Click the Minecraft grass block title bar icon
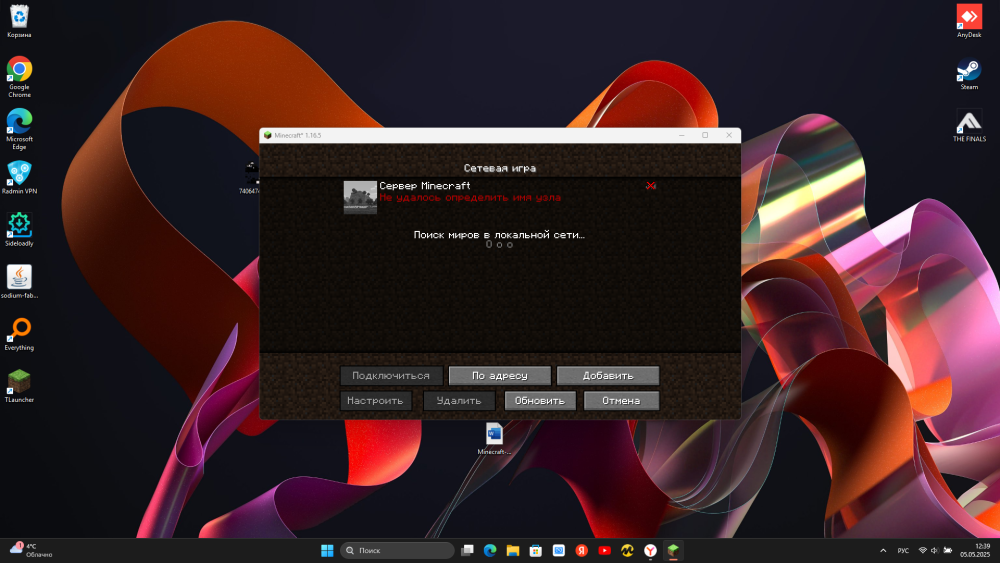1000x563 pixels. [268, 135]
